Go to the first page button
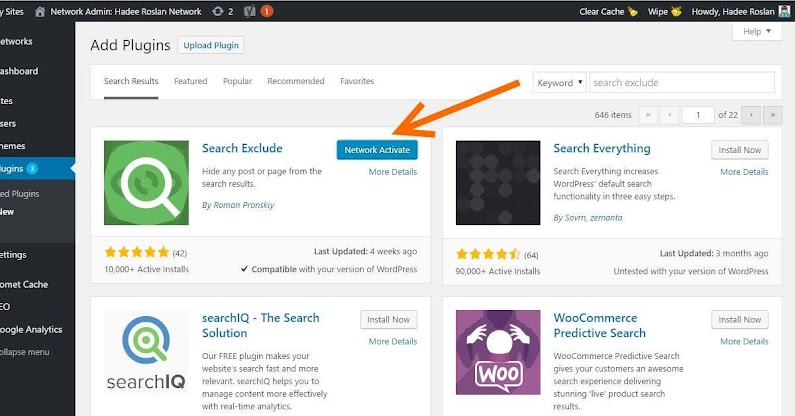This screenshot has height=416, width=795. [x=648, y=115]
